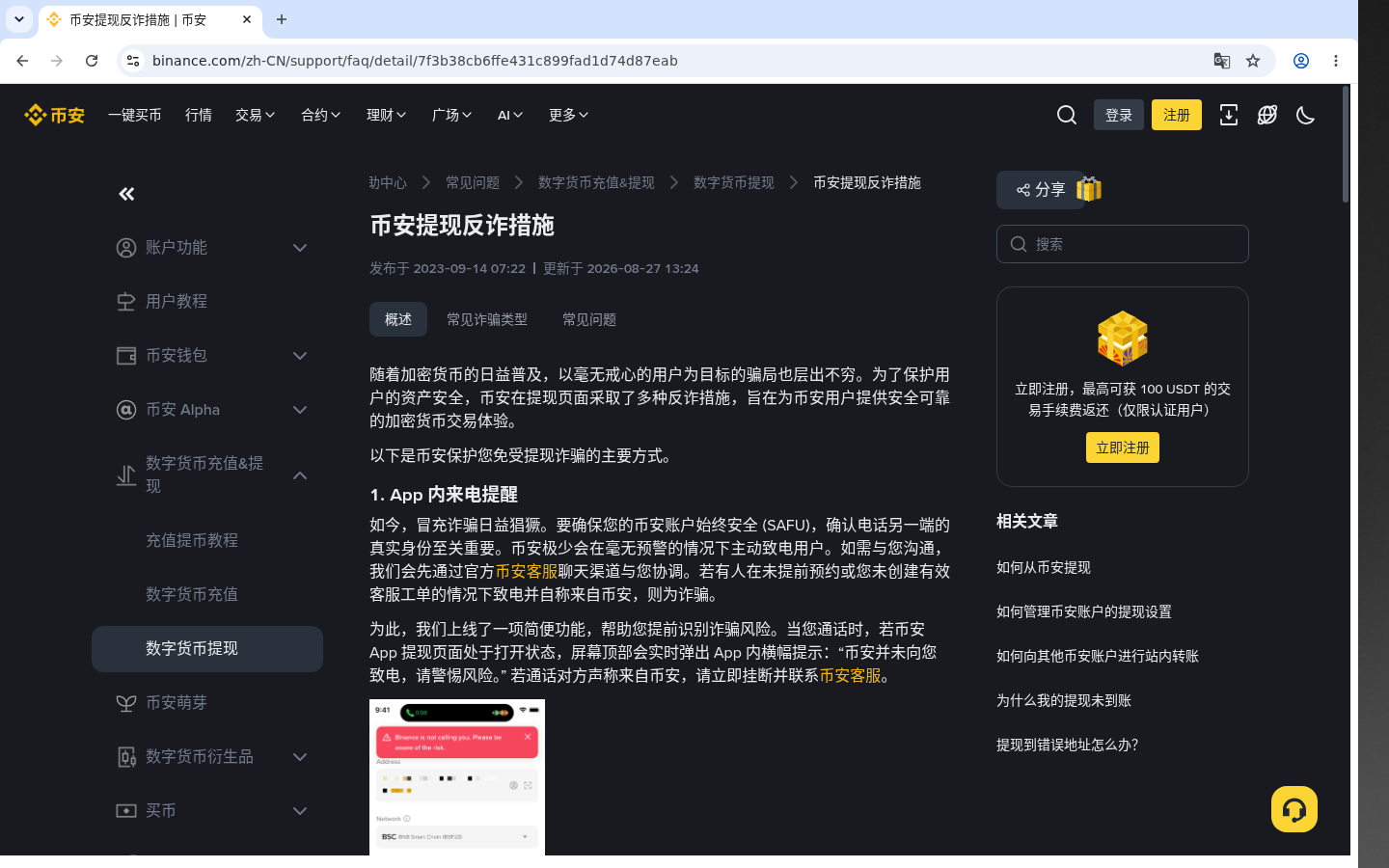The height and width of the screenshot is (868, 1389).
Task: Open a new browser tab with plus
Action: (282, 19)
